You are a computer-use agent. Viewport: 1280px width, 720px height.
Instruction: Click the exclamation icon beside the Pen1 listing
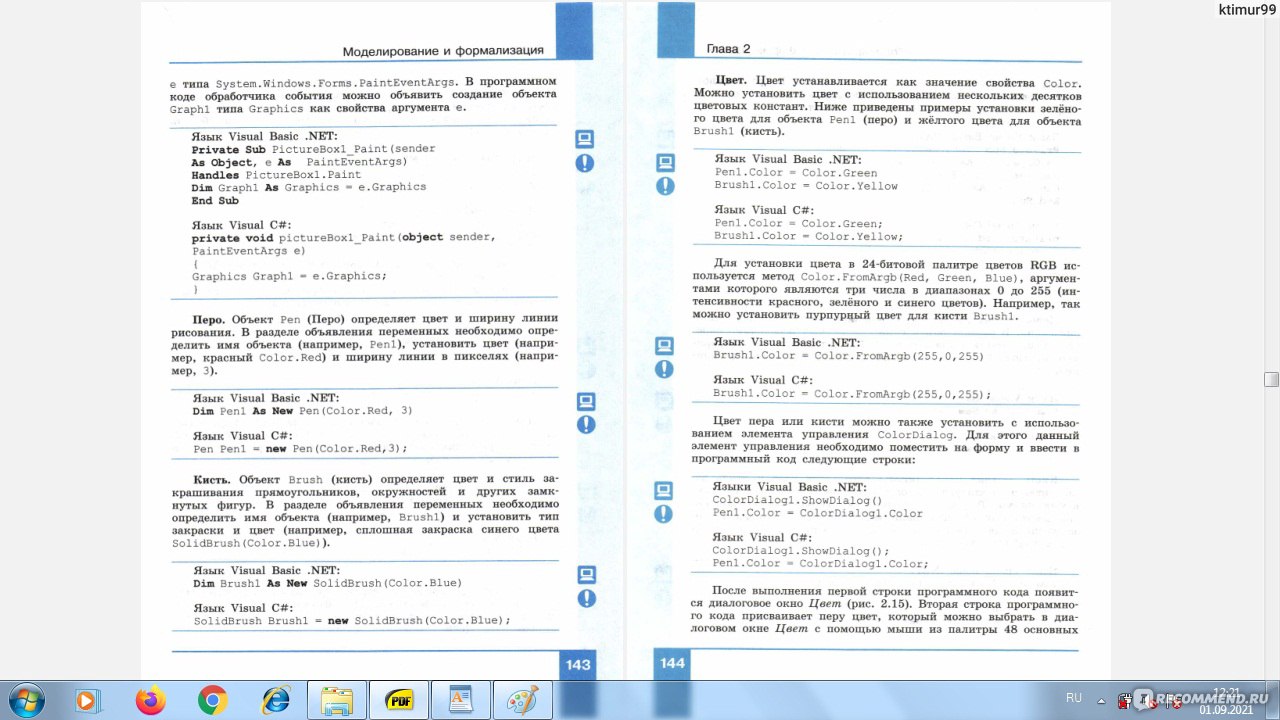(586, 425)
